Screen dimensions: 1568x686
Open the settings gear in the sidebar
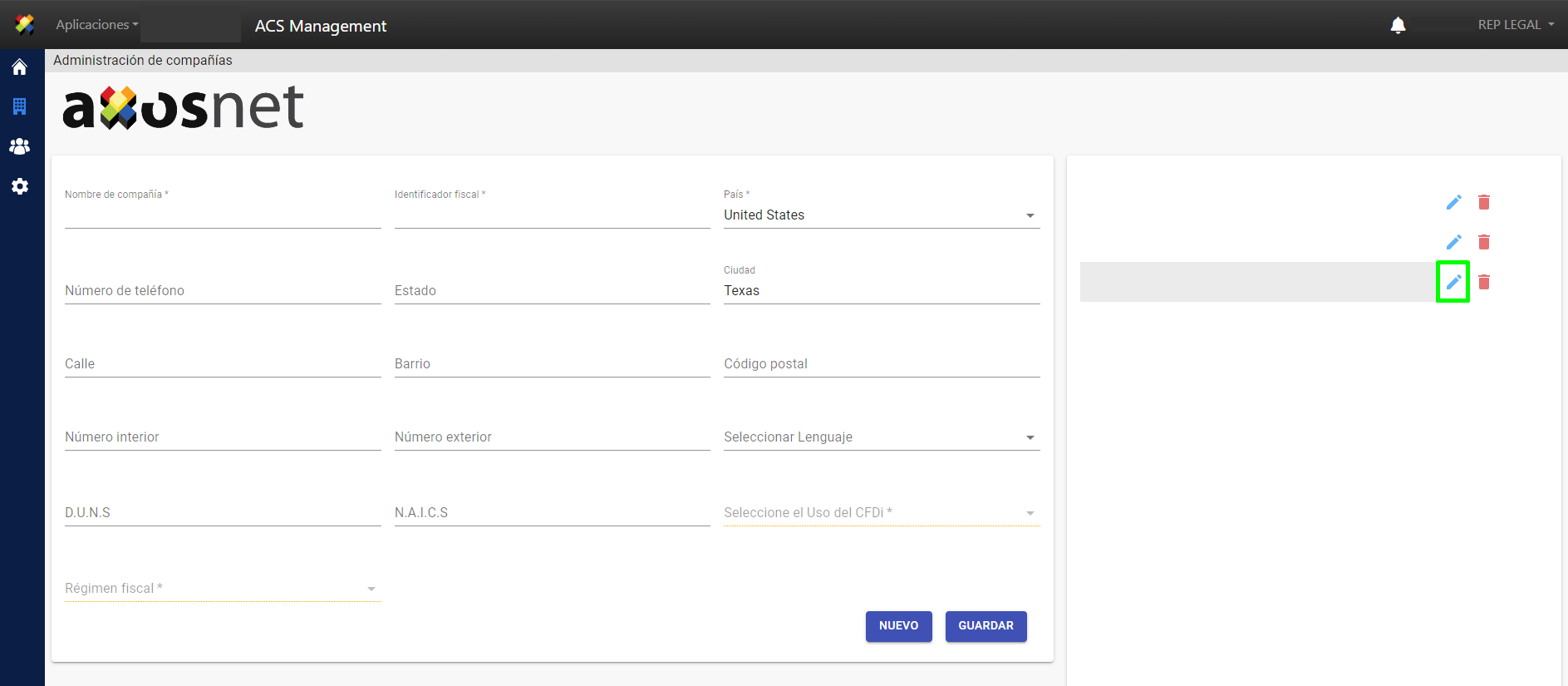[x=20, y=186]
